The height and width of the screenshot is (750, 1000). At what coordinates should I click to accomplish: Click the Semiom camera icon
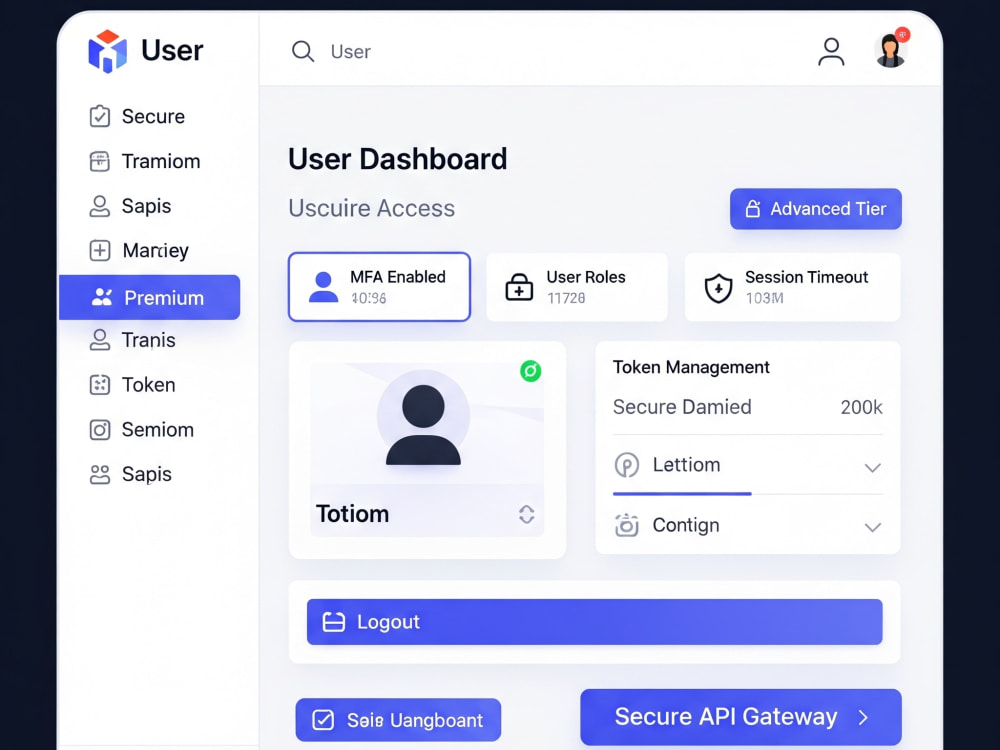coord(99,429)
